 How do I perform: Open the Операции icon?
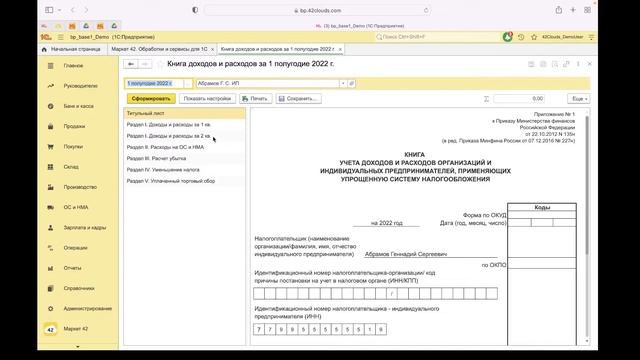(51, 248)
